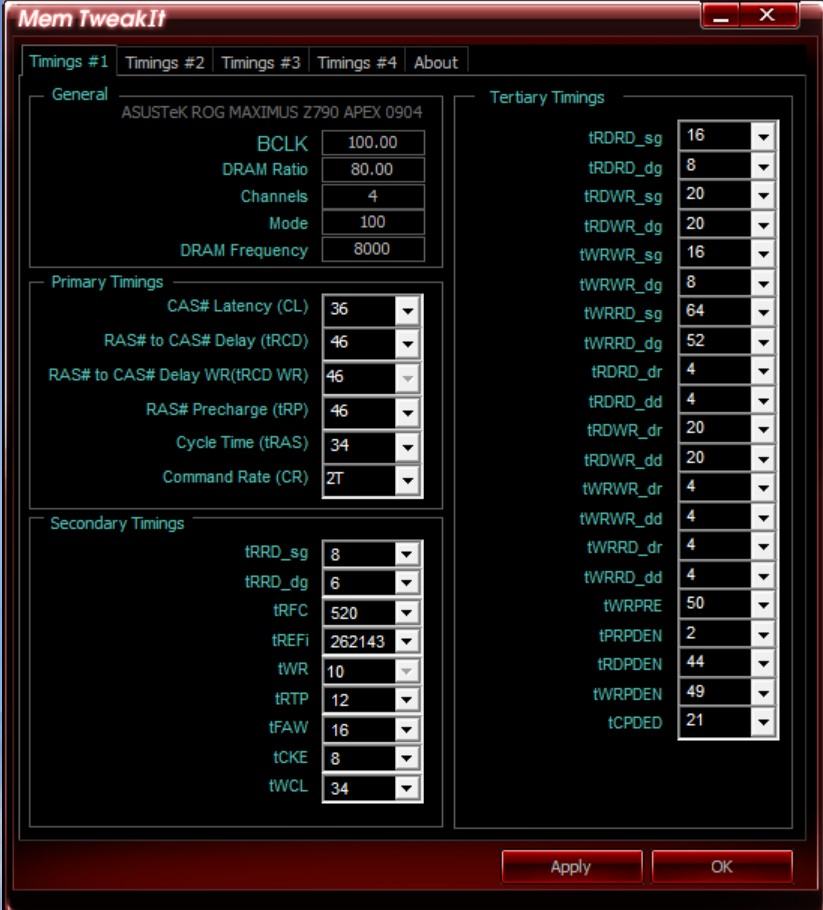Select the Timings #4 tab

pyautogui.click(x=356, y=62)
